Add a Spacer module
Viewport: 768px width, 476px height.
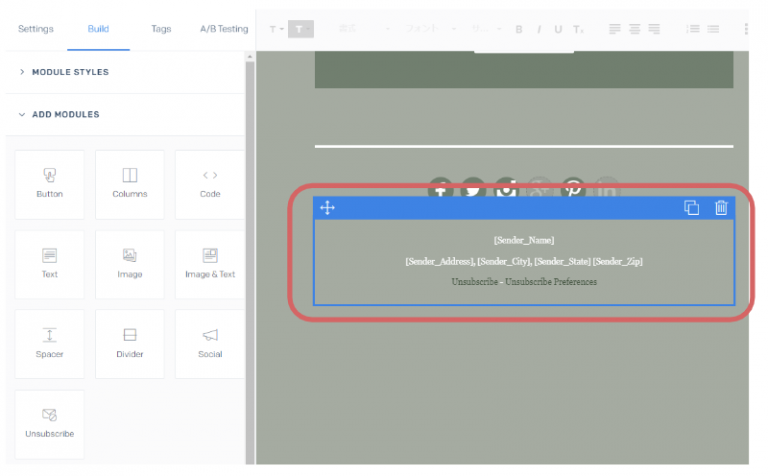(50, 344)
